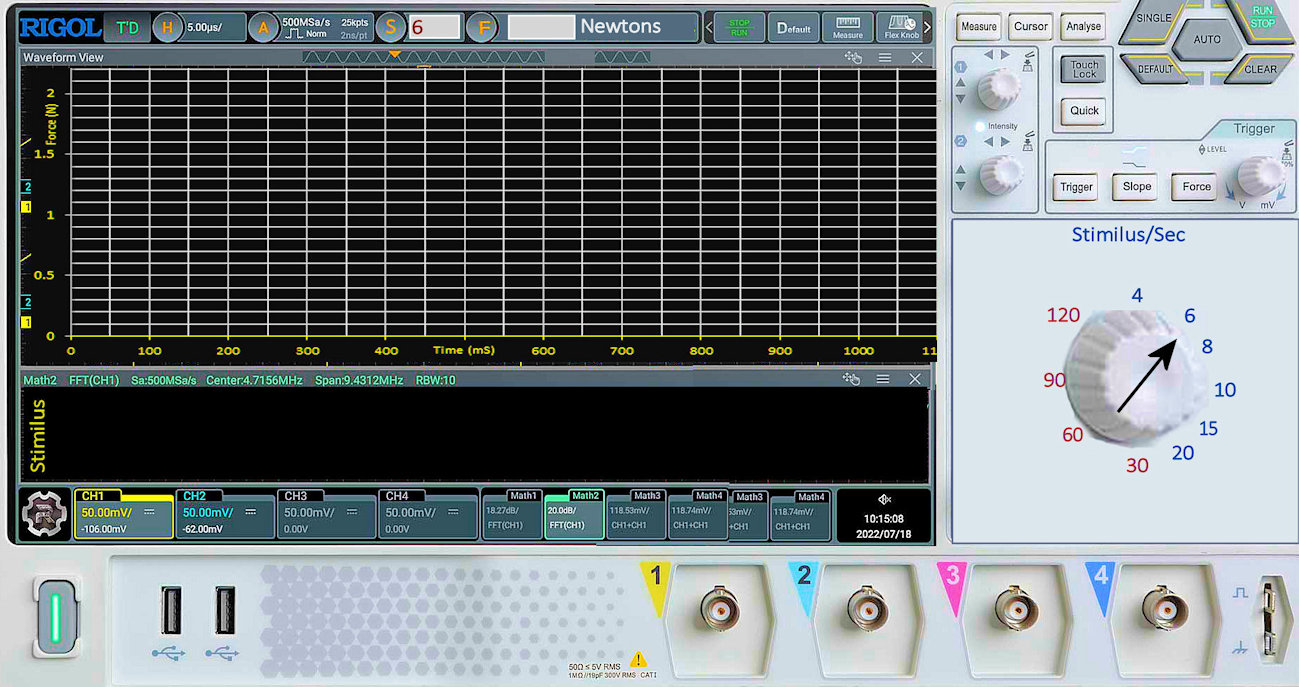Select the CH1 channel tab
This screenshot has width=1299, height=687.
(123, 514)
